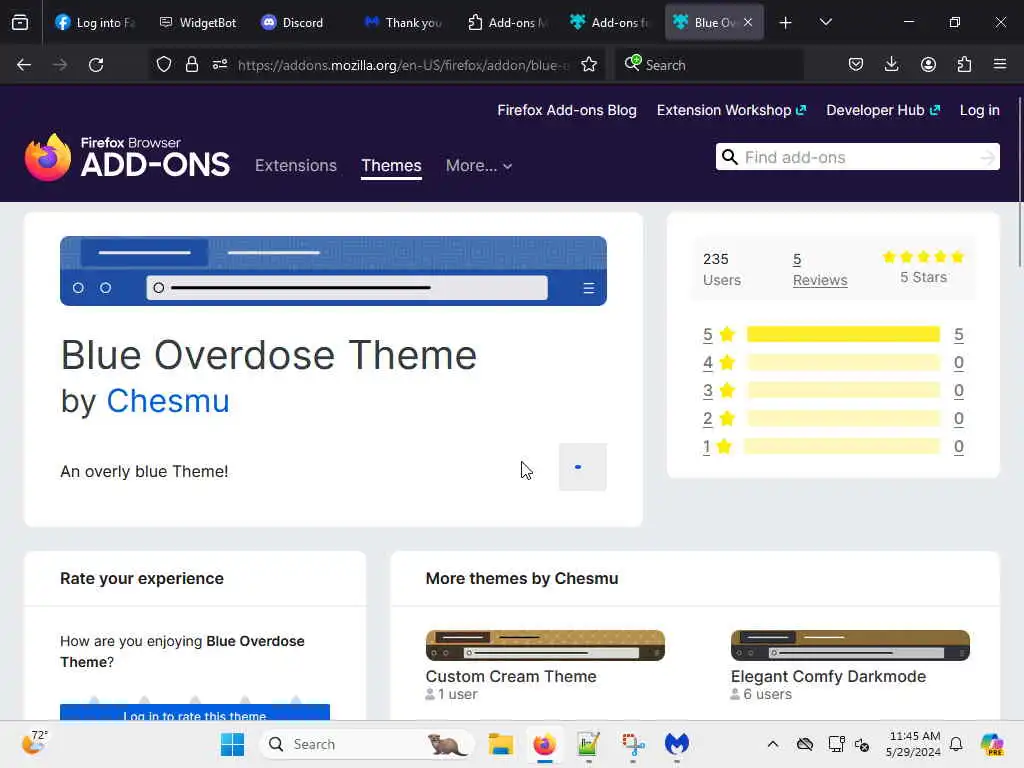Image resolution: width=1024 pixels, height=768 pixels.
Task: Open the Elegant Comfy Darkmode preview
Action: (850, 645)
